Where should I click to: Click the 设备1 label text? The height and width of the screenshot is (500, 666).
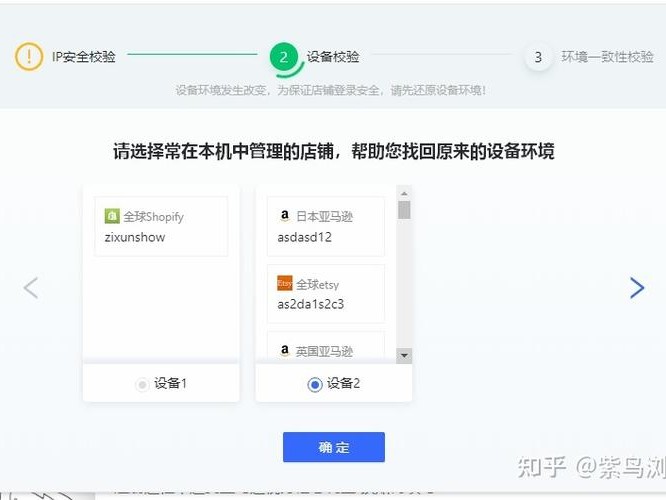[x=170, y=383]
